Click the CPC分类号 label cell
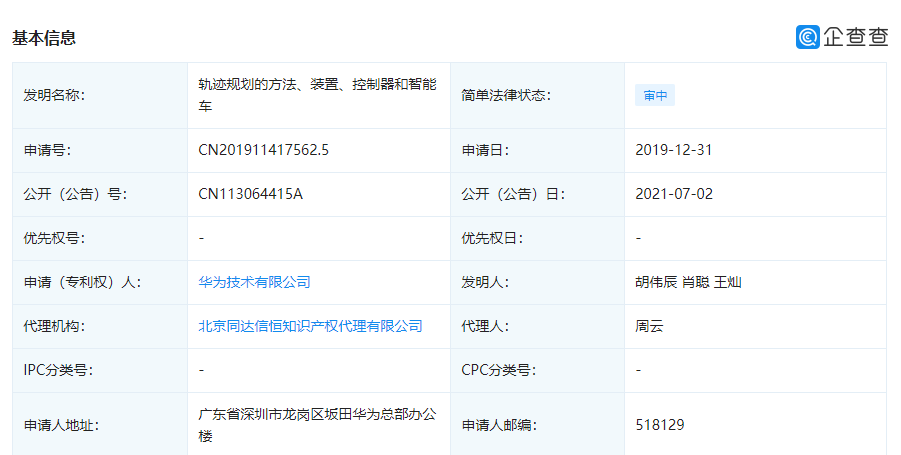The height and width of the screenshot is (455, 901). 498,370
